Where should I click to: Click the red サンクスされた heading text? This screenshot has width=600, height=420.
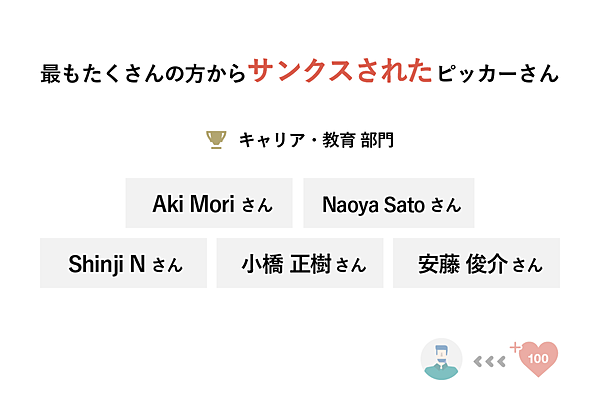tap(341, 72)
